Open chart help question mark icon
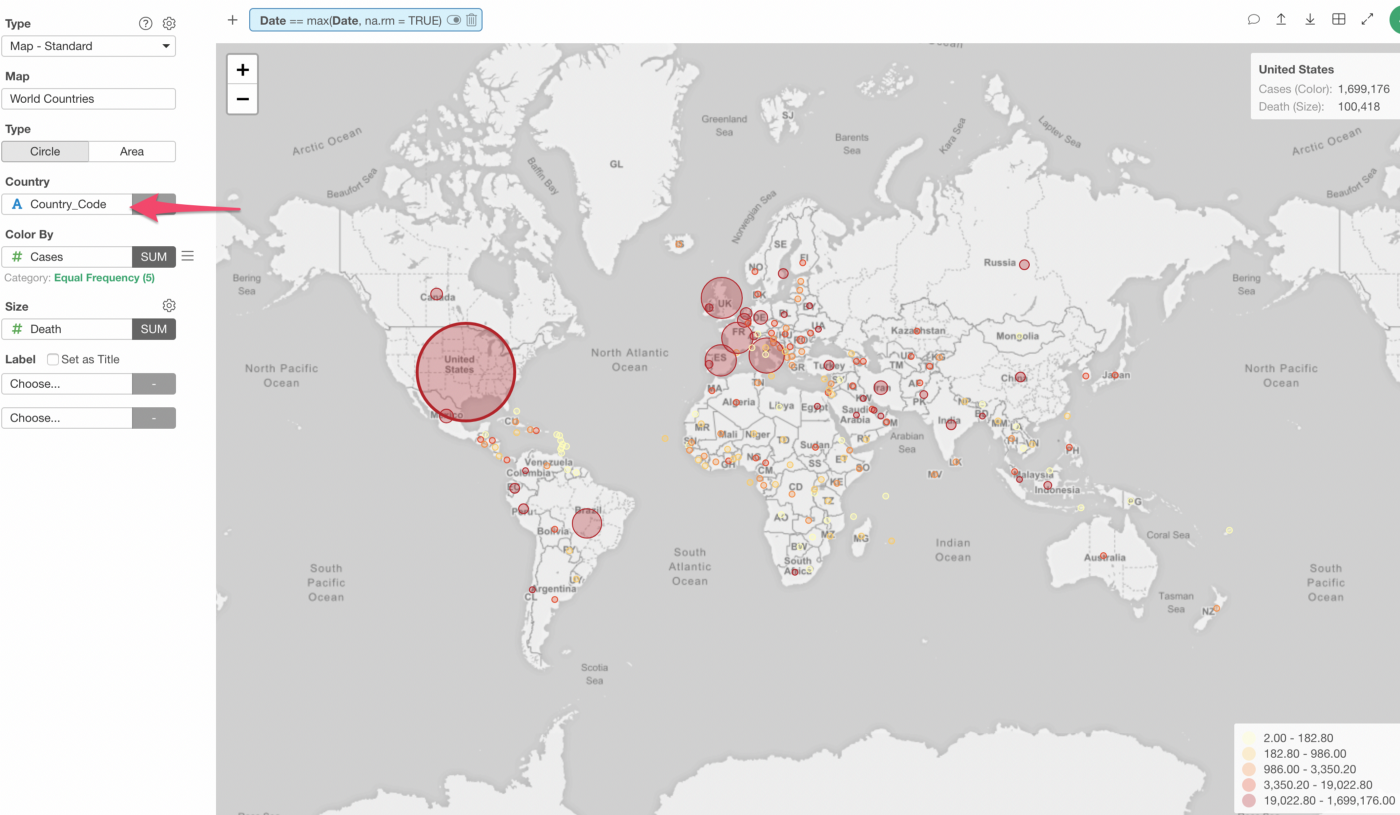This screenshot has height=815, width=1400. coord(146,23)
